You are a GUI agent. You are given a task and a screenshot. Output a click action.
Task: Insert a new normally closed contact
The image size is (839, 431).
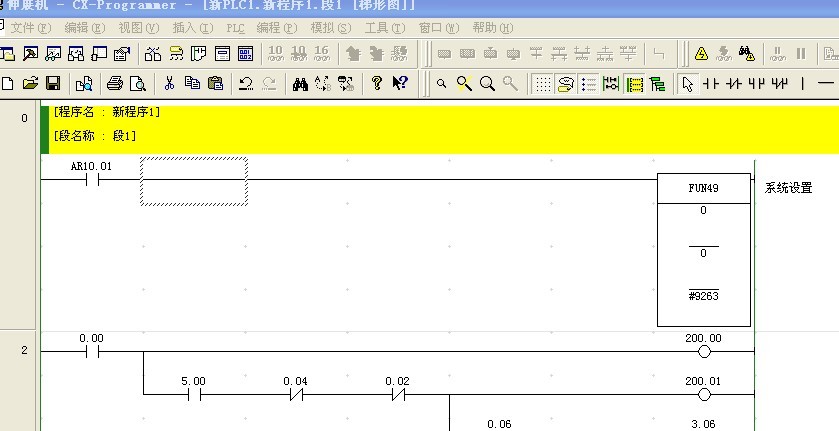coord(734,84)
